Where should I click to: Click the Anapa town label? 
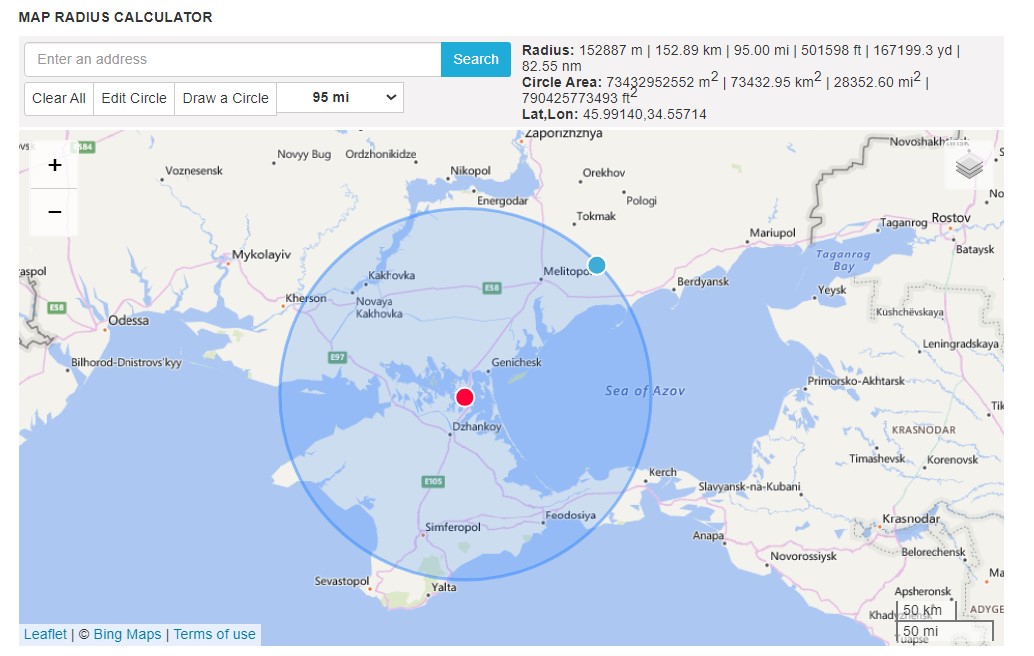click(708, 535)
